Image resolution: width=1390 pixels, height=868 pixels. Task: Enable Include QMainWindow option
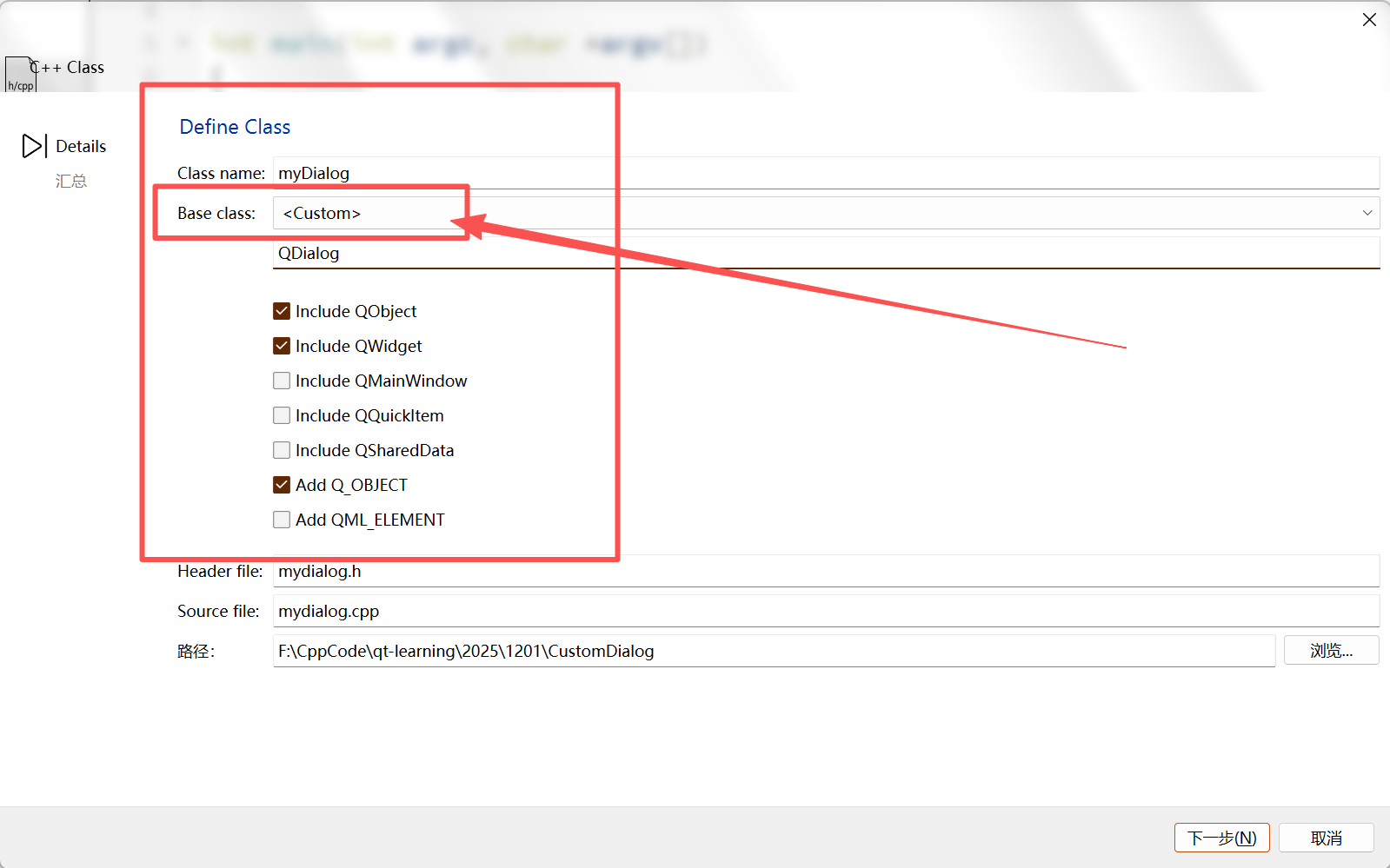tap(282, 381)
